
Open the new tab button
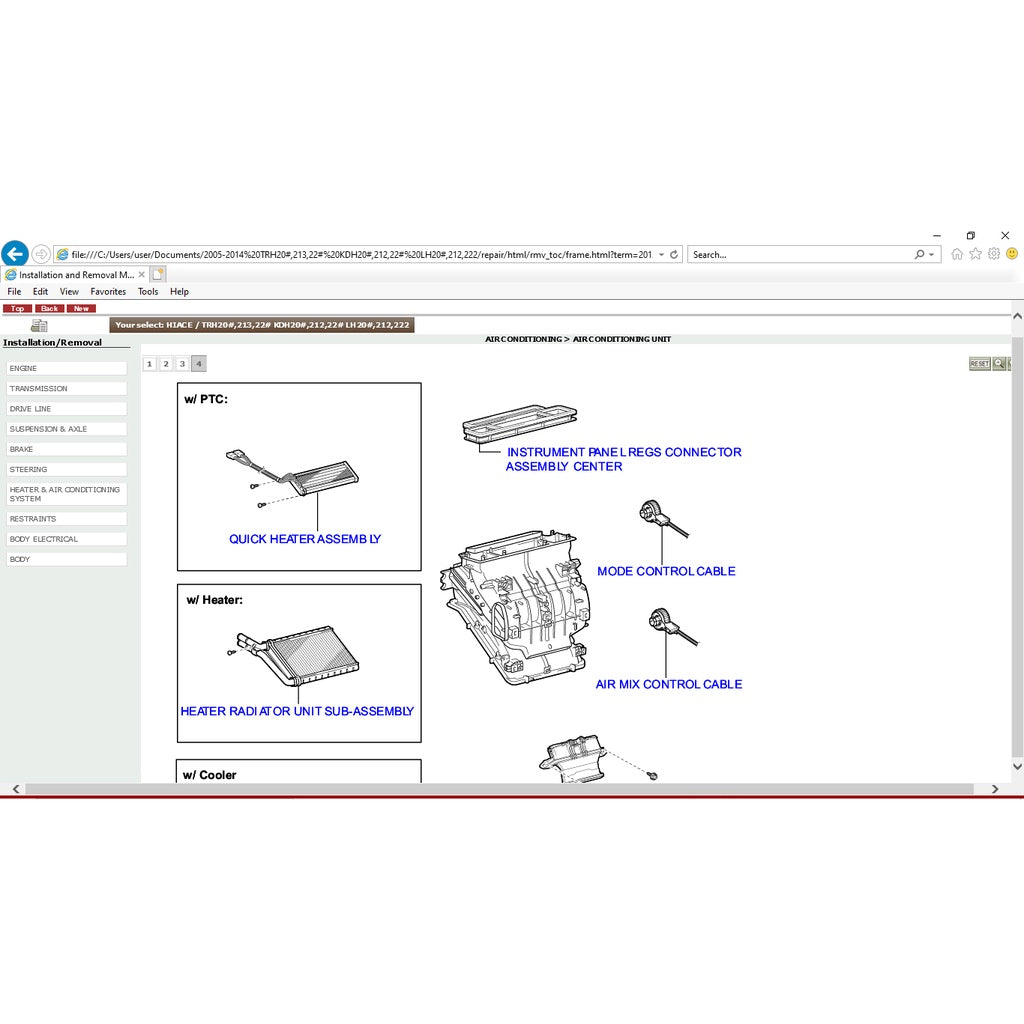[x=158, y=274]
